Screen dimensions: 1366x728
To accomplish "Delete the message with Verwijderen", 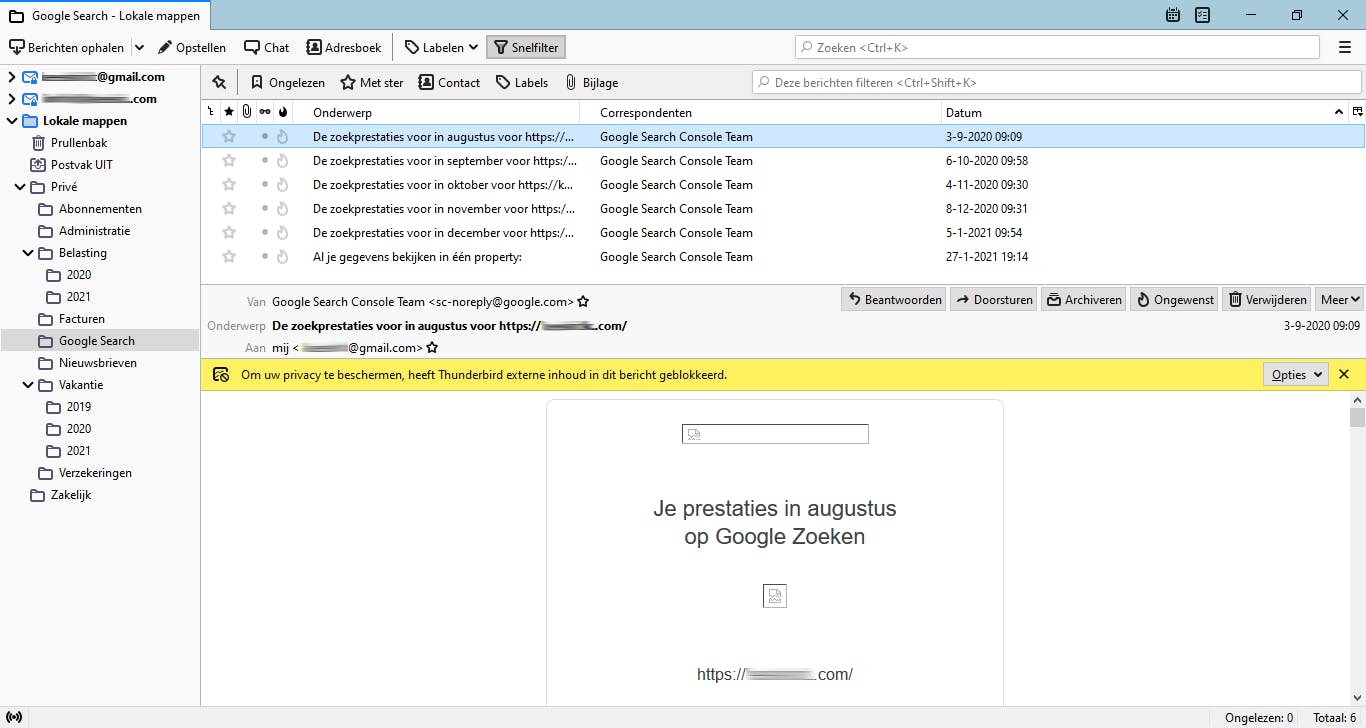I will coord(1266,299).
